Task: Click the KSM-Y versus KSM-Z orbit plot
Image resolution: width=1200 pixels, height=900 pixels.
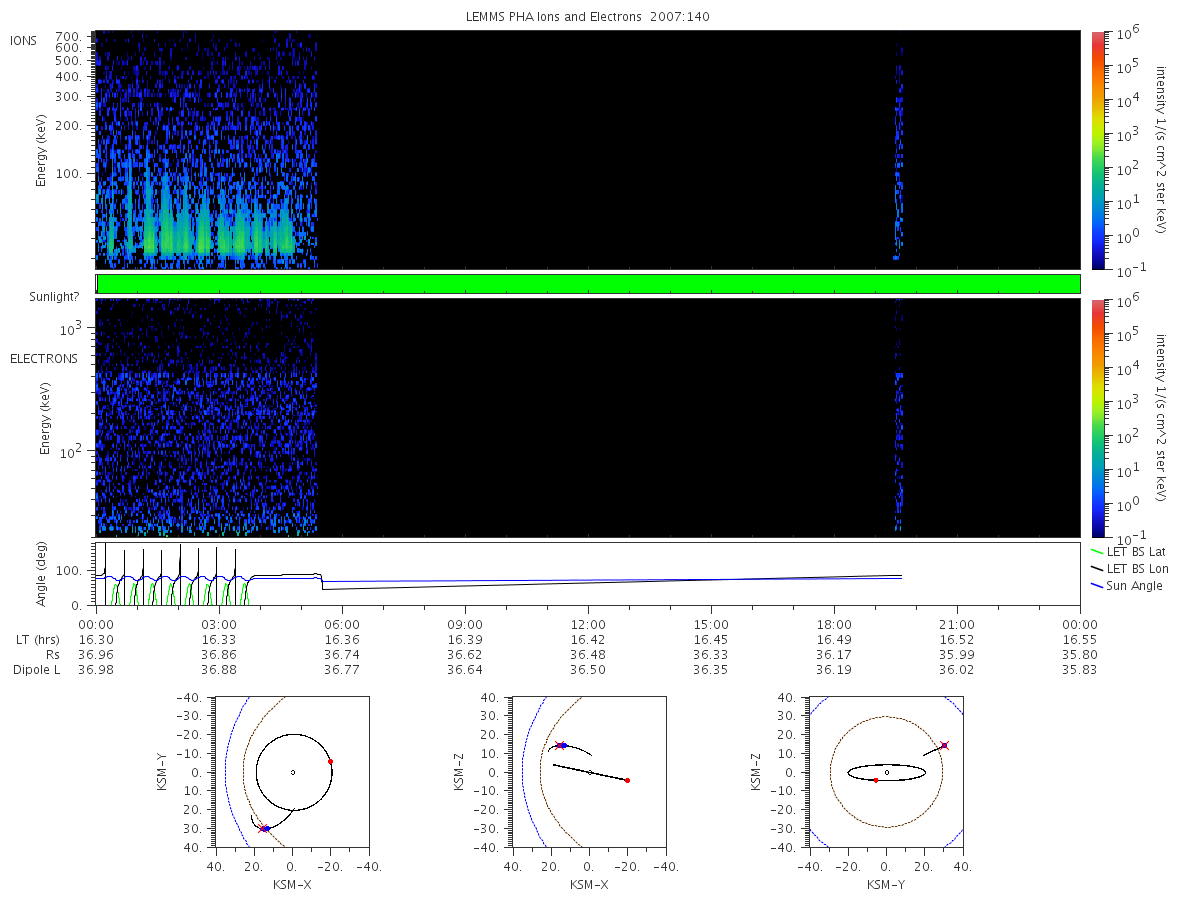Action: pyautogui.click(x=887, y=772)
